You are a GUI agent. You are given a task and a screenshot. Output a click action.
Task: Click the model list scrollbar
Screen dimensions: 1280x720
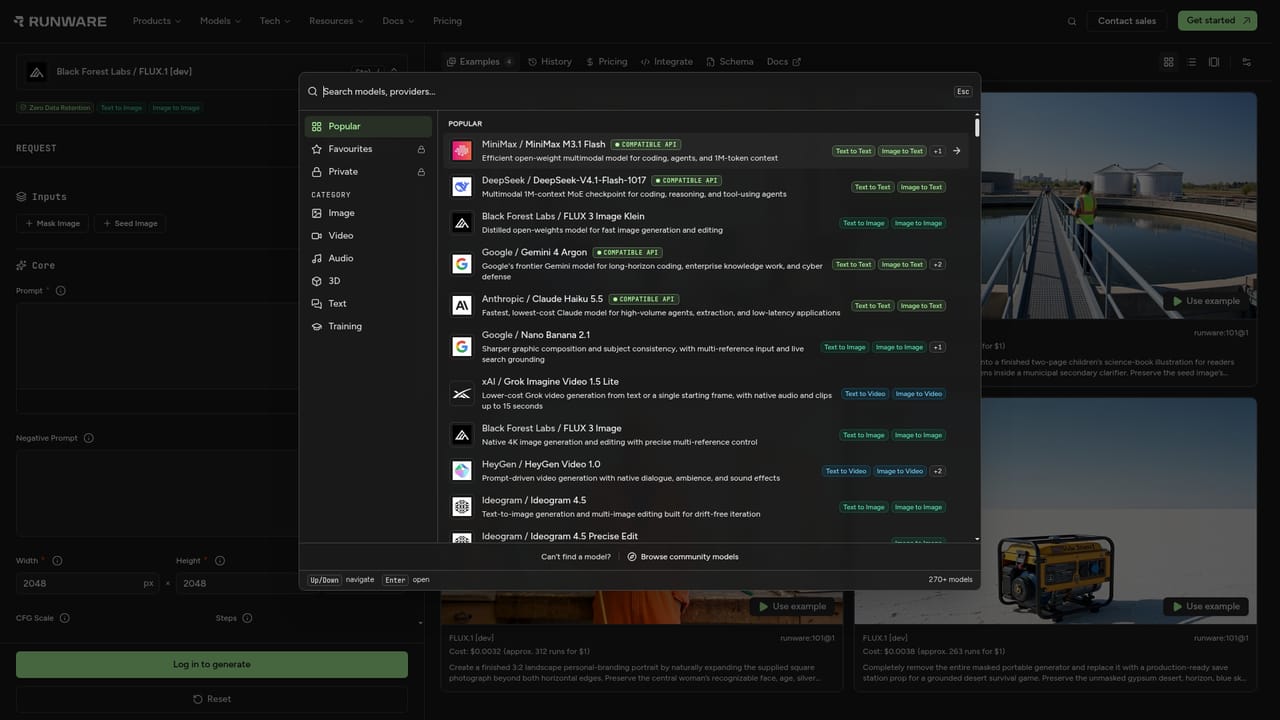pos(977,128)
